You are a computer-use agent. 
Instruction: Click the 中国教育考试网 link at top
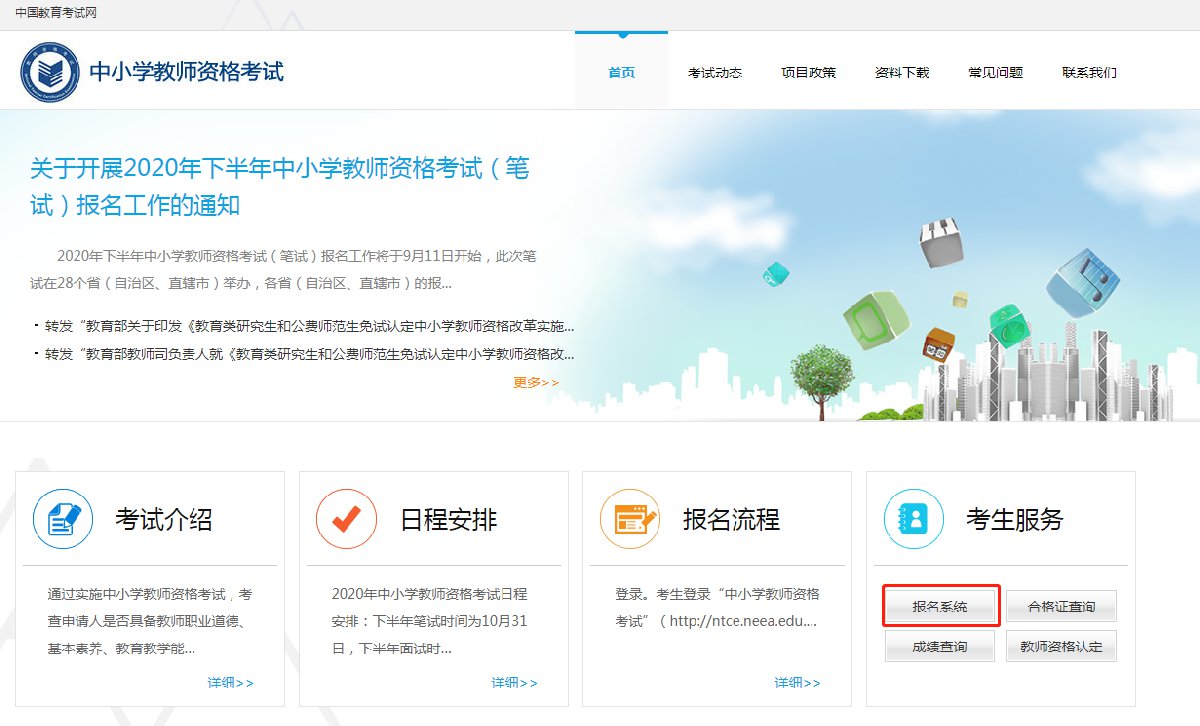[56, 13]
